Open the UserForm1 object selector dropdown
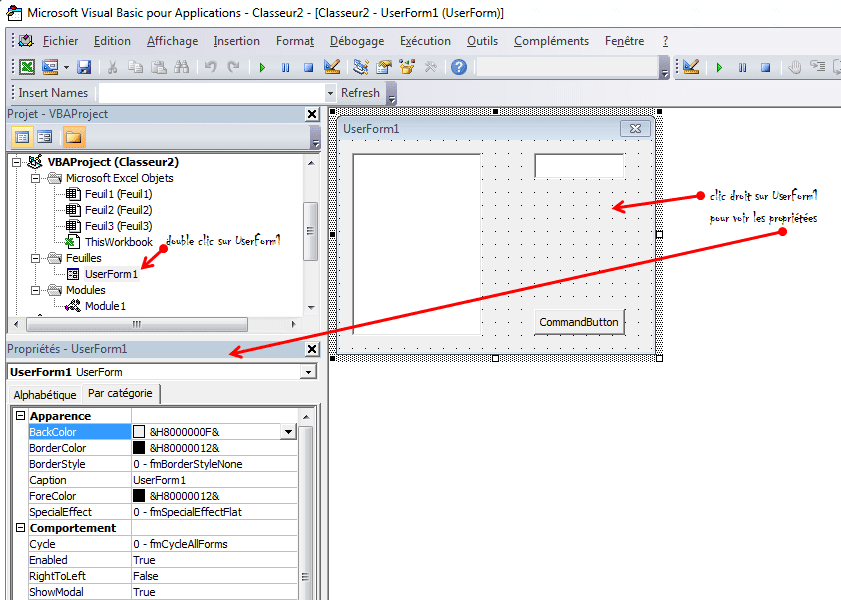 306,372
